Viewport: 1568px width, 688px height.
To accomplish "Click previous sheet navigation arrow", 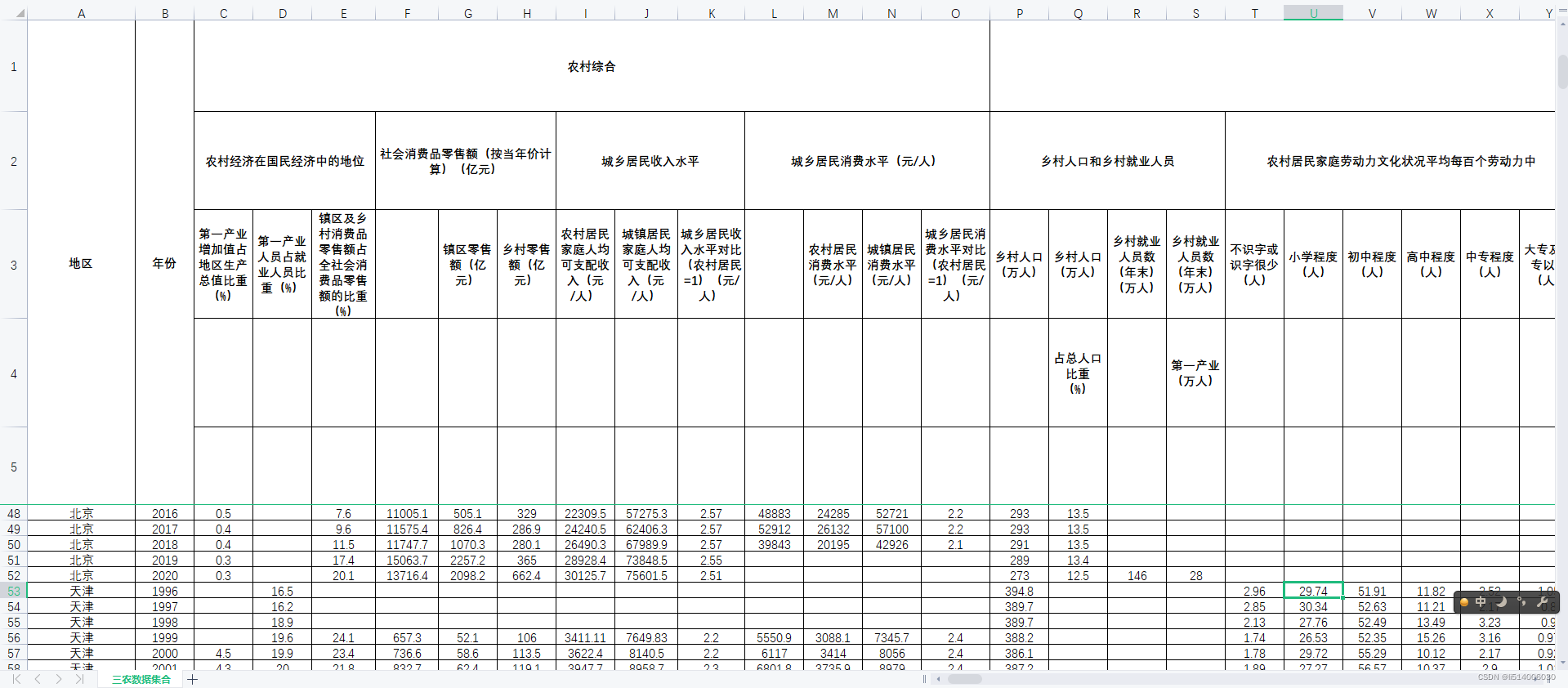I will tap(38, 679).
